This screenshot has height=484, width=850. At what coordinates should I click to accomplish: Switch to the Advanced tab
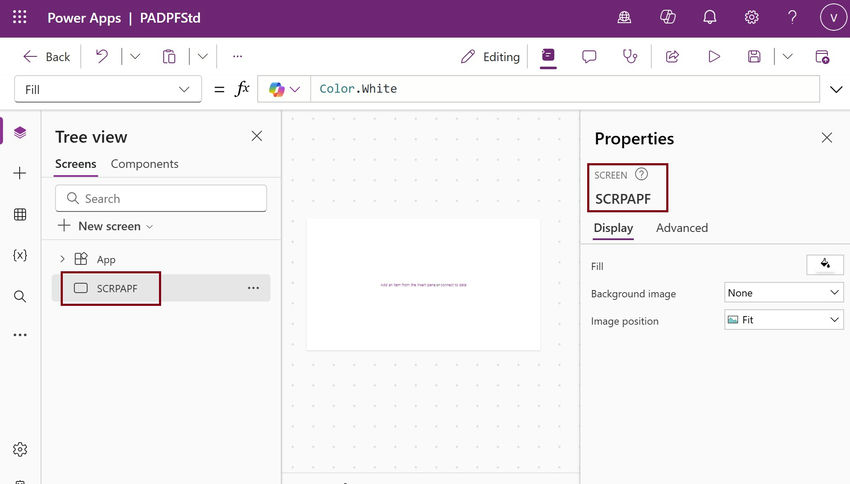pyautogui.click(x=682, y=228)
